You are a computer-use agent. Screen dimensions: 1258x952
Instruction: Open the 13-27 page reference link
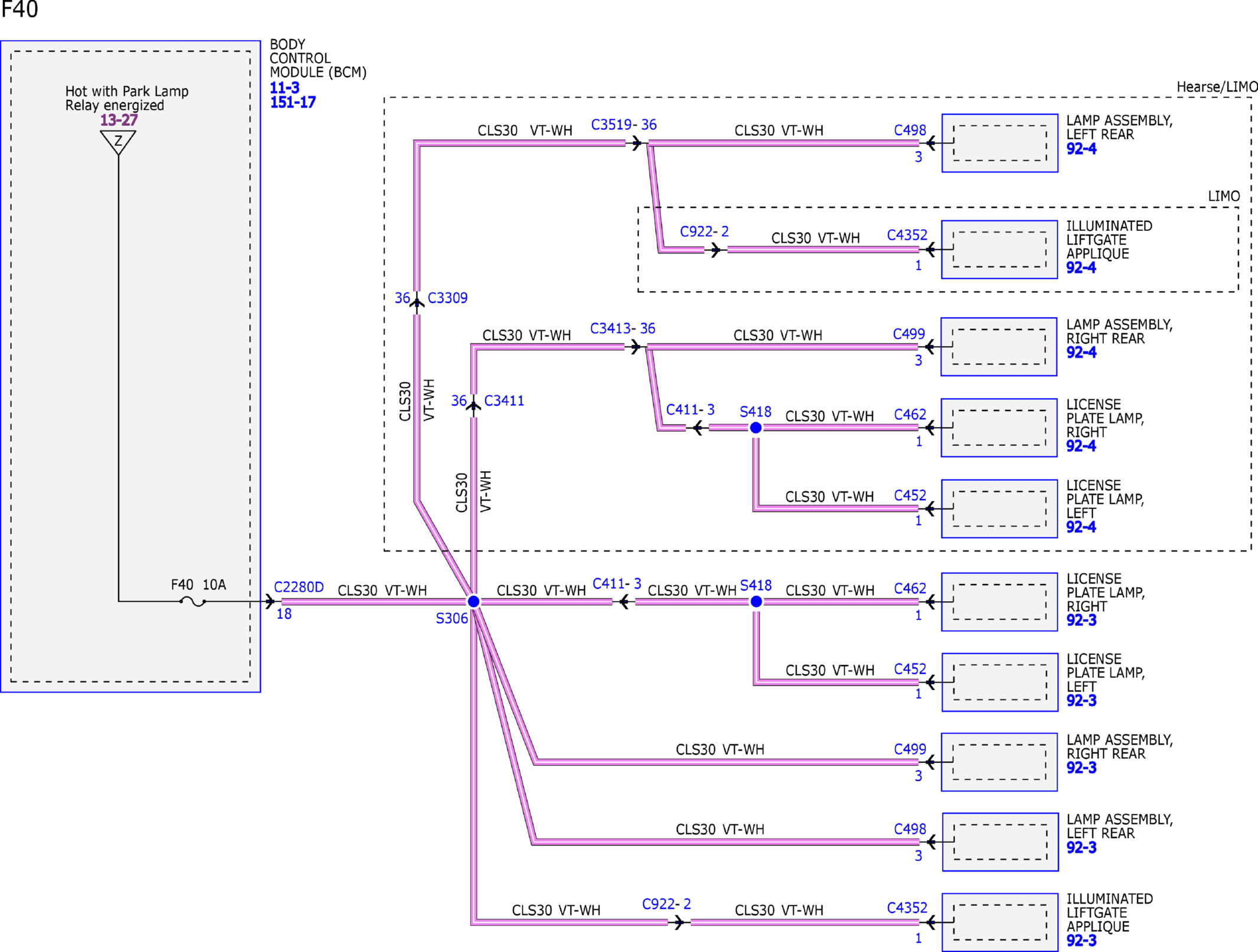(119, 120)
